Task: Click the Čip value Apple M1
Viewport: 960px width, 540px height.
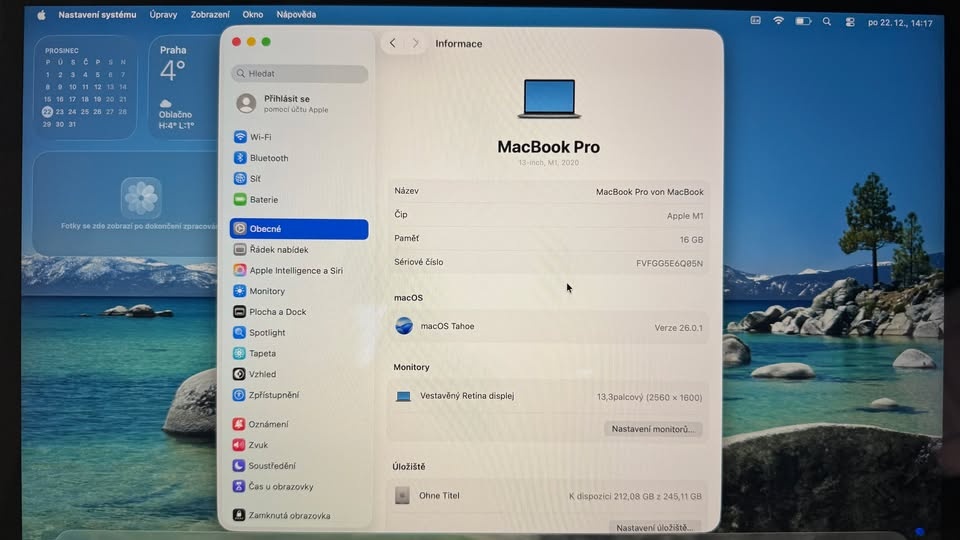Action: (685, 216)
